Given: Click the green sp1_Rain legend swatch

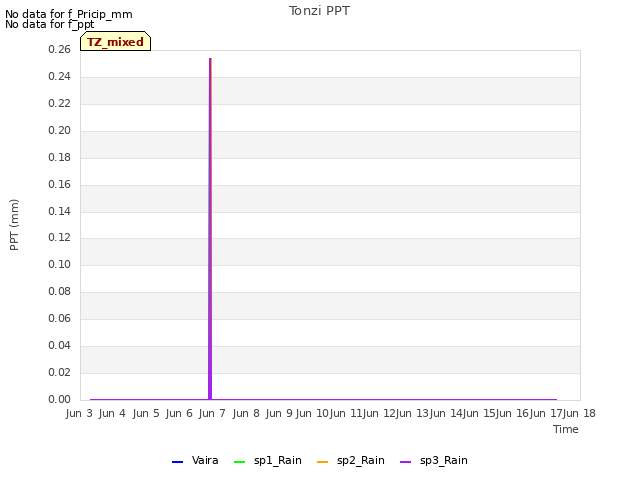Looking at the screenshot, I should click(x=240, y=462).
